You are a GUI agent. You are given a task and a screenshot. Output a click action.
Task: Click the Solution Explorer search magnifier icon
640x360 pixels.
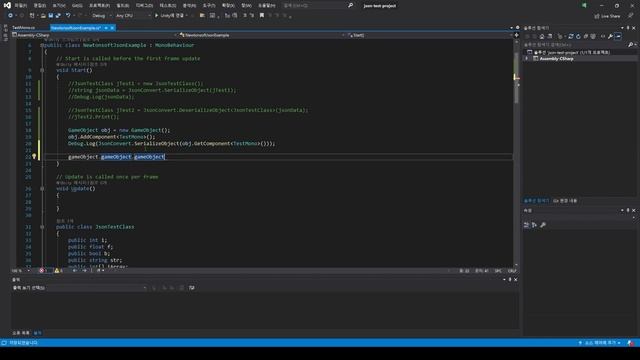630,44
